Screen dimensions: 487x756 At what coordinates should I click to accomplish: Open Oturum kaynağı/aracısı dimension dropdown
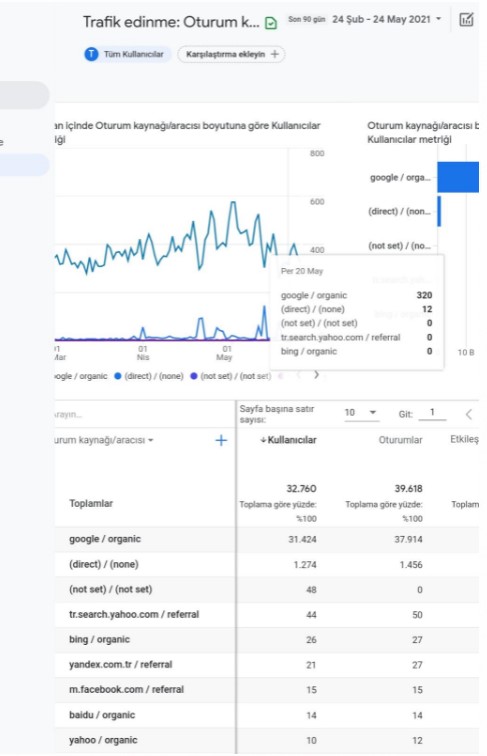point(104,440)
